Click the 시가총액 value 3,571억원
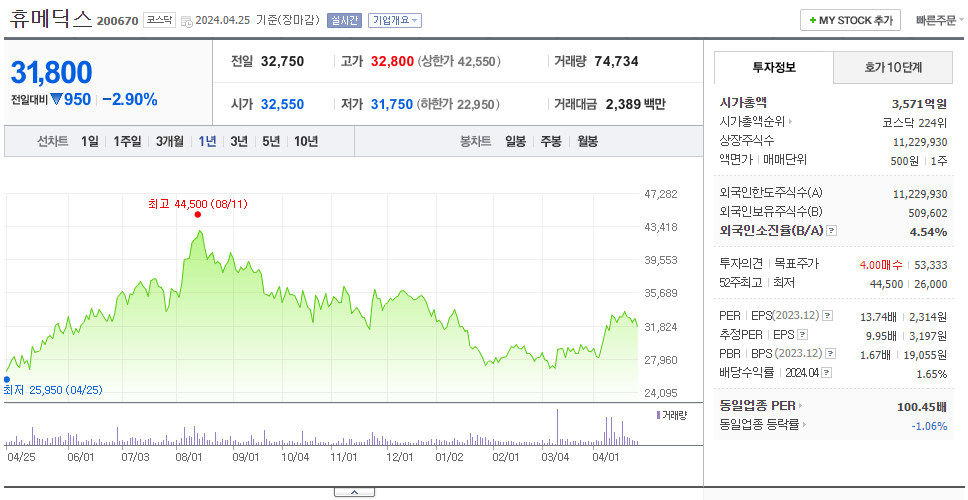This screenshot has height=500, width=968. [x=919, y=103]
